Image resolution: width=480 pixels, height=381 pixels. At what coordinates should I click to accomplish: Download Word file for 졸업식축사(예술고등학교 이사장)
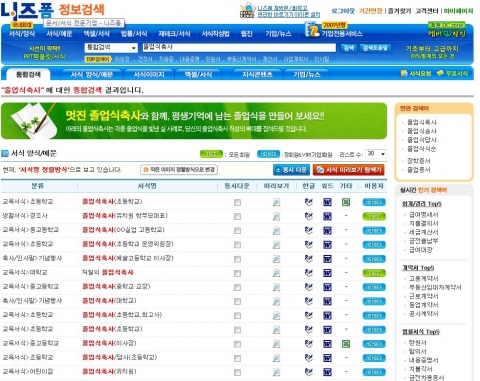coord(327,259)
